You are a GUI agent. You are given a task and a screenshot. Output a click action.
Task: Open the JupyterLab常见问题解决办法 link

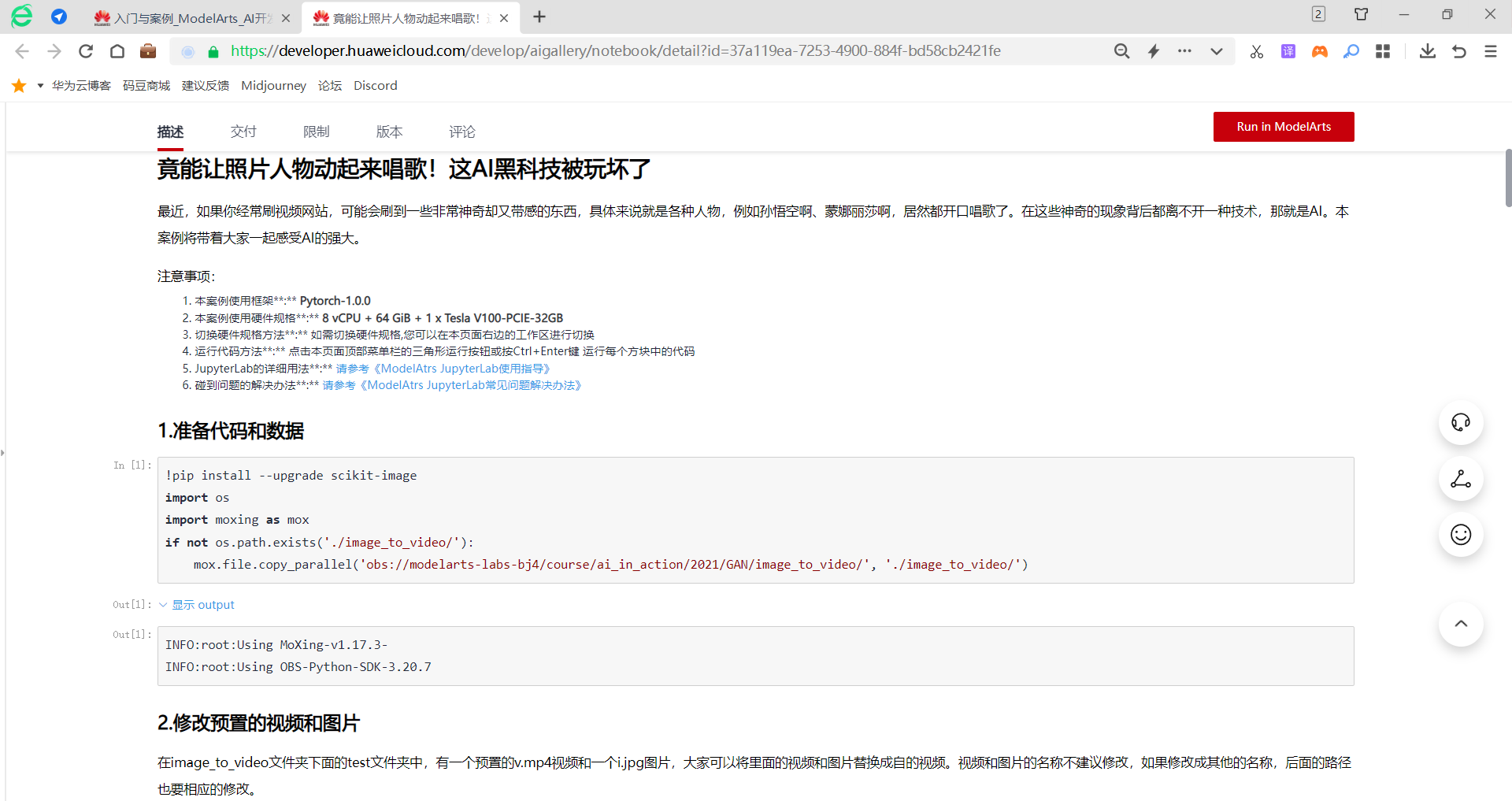[452, 385]
